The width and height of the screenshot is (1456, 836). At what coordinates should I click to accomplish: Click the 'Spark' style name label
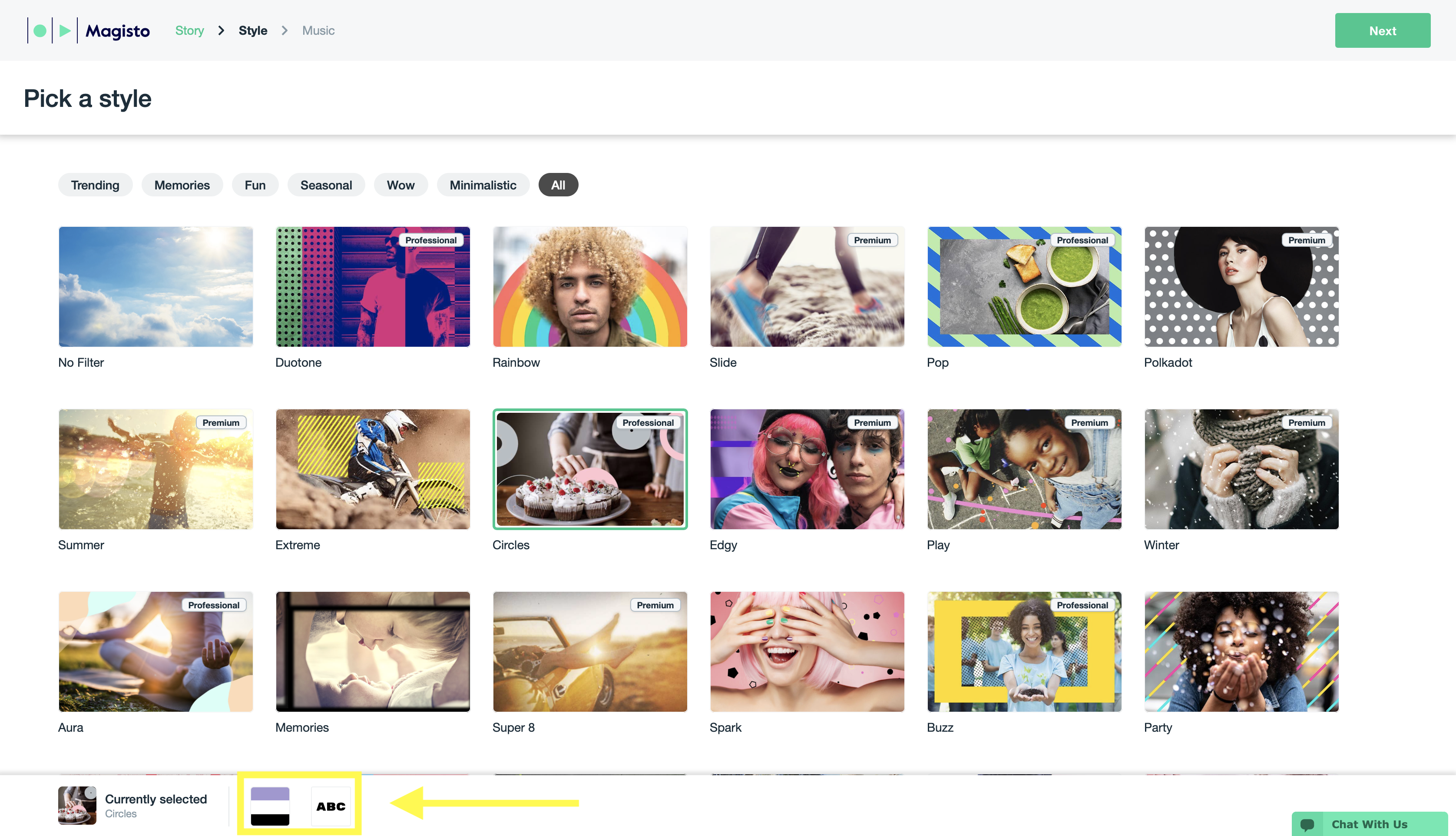coord(725,727)
